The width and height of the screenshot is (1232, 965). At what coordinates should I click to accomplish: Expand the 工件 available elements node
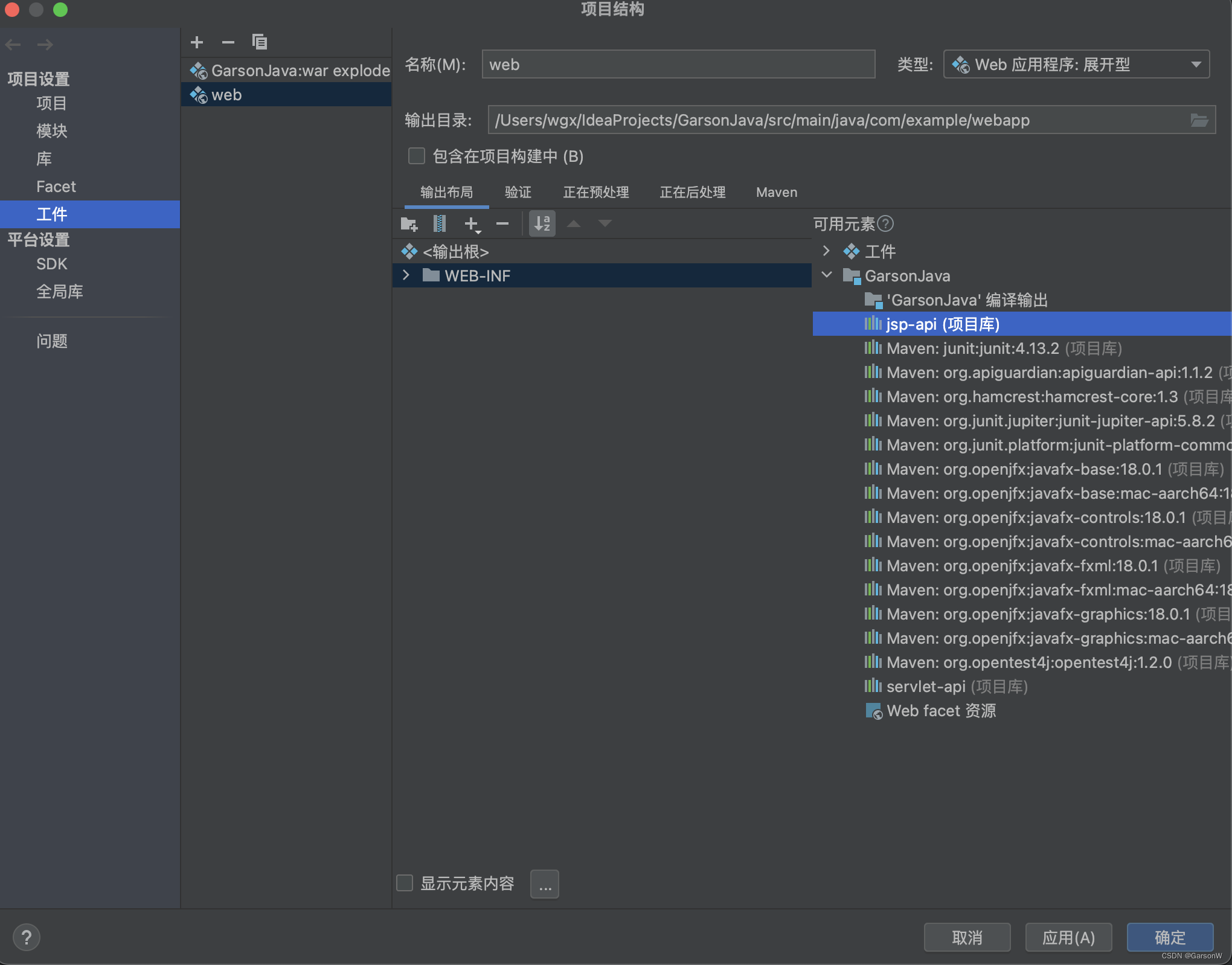[x=827, y=251]
